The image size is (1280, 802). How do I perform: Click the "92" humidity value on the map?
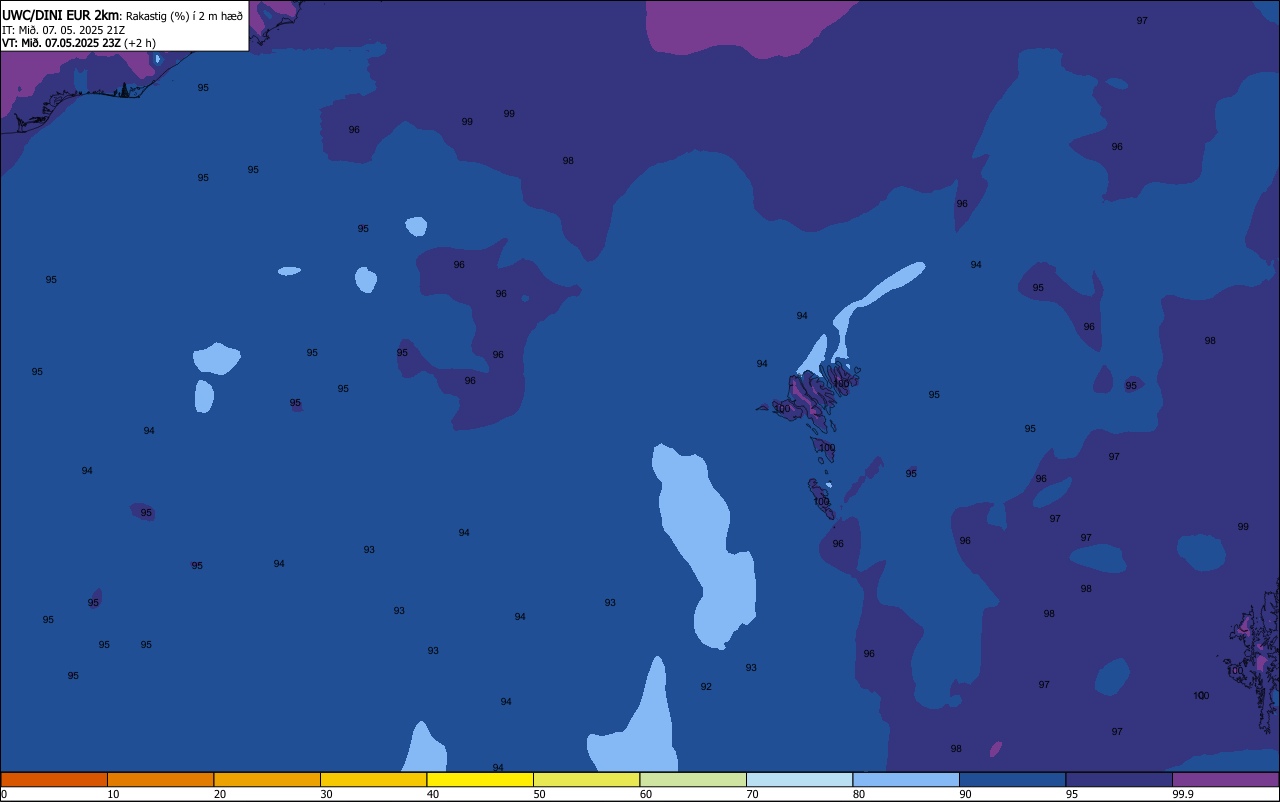pyautogui.click(x=706, y=687)
